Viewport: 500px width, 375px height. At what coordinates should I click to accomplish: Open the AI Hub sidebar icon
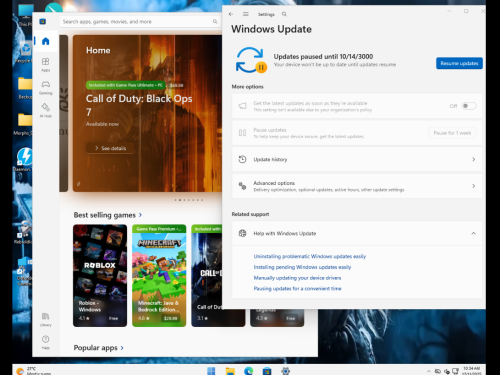pos(46,110)
